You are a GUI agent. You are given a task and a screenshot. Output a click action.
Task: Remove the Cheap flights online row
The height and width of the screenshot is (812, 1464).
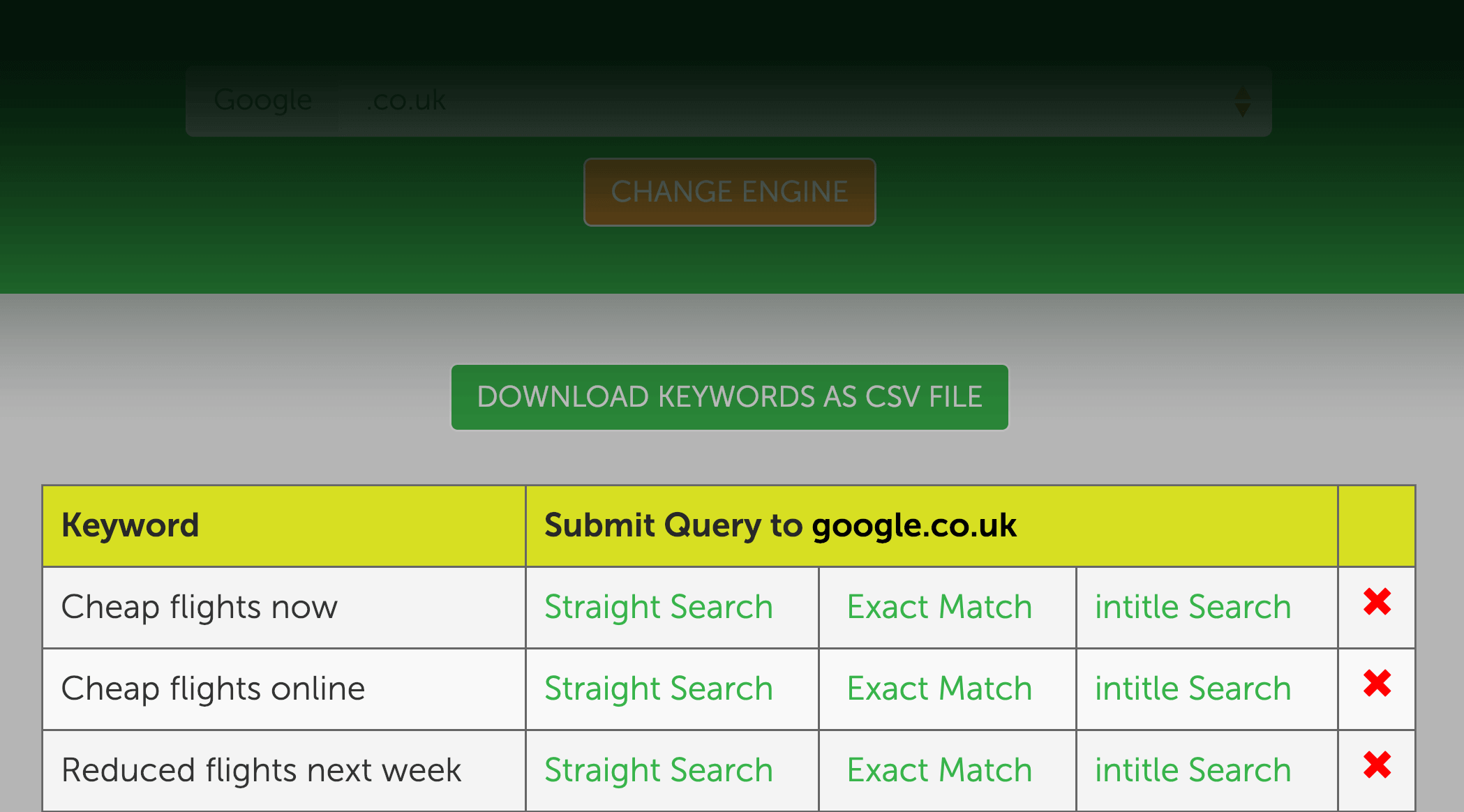1377,684
